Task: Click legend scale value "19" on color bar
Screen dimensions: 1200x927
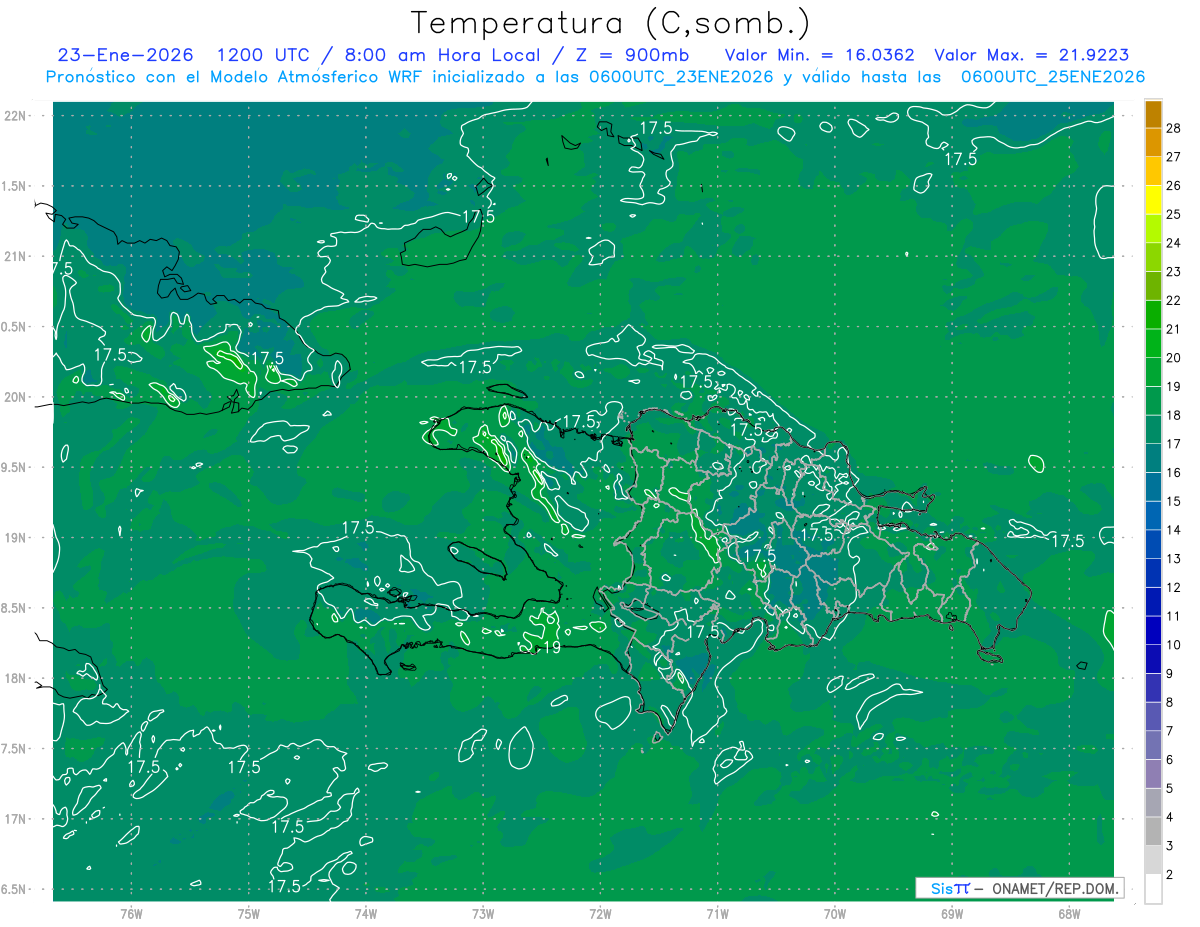Action: click(x=1174, y=387)
